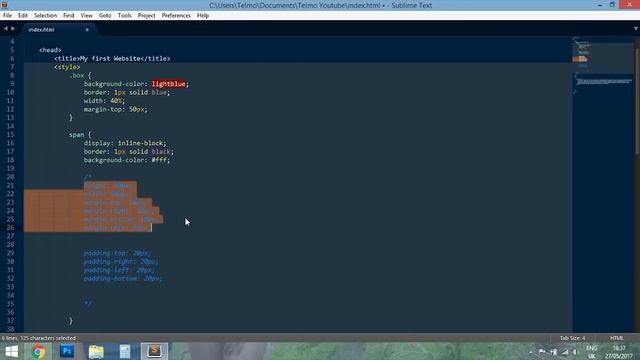Click the comment closing */ on line 35
The height and width of the screenshot is (360, 640).
coord(88,304)
